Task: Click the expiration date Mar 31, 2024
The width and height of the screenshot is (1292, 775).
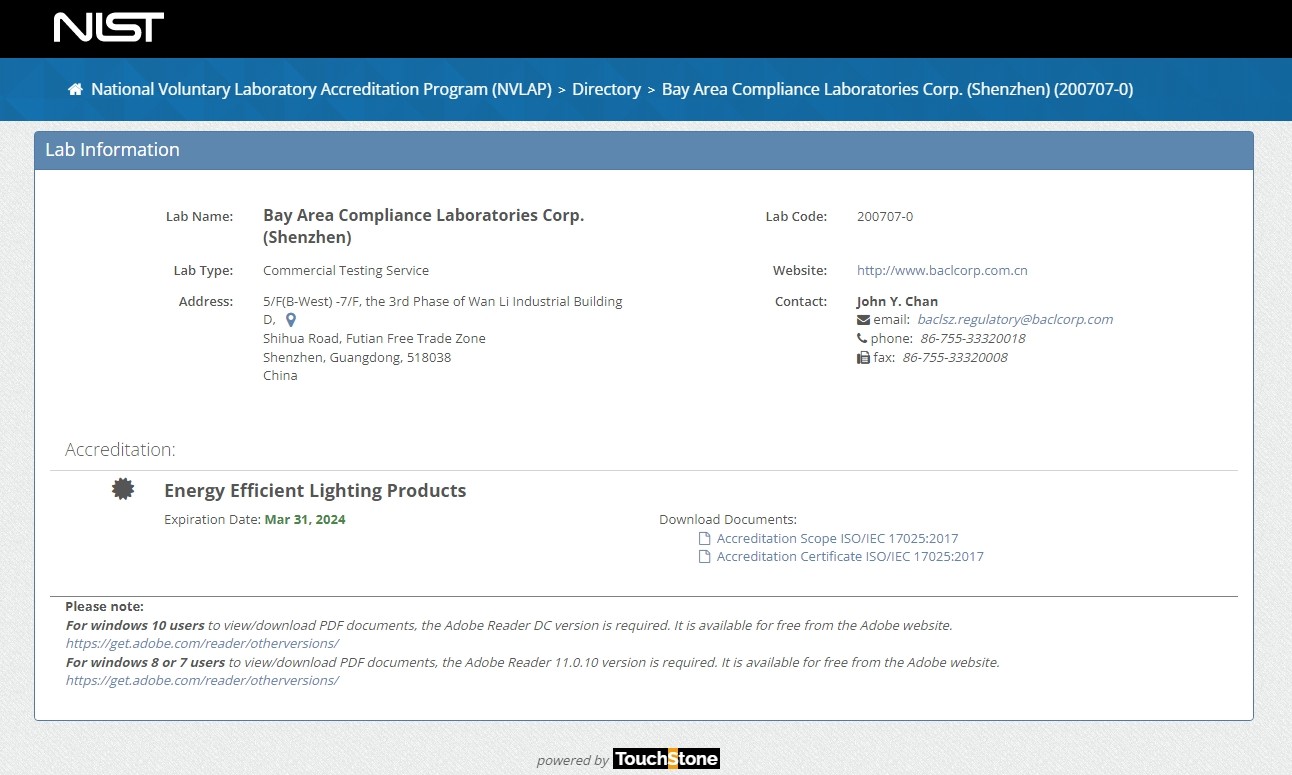Action: click(305, 519)
